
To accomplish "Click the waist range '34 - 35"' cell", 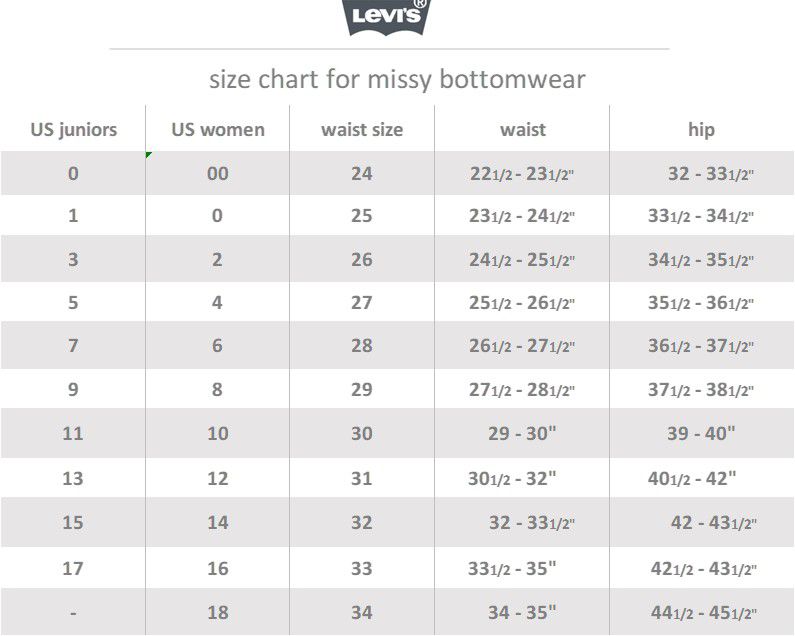I will point(523,612).
